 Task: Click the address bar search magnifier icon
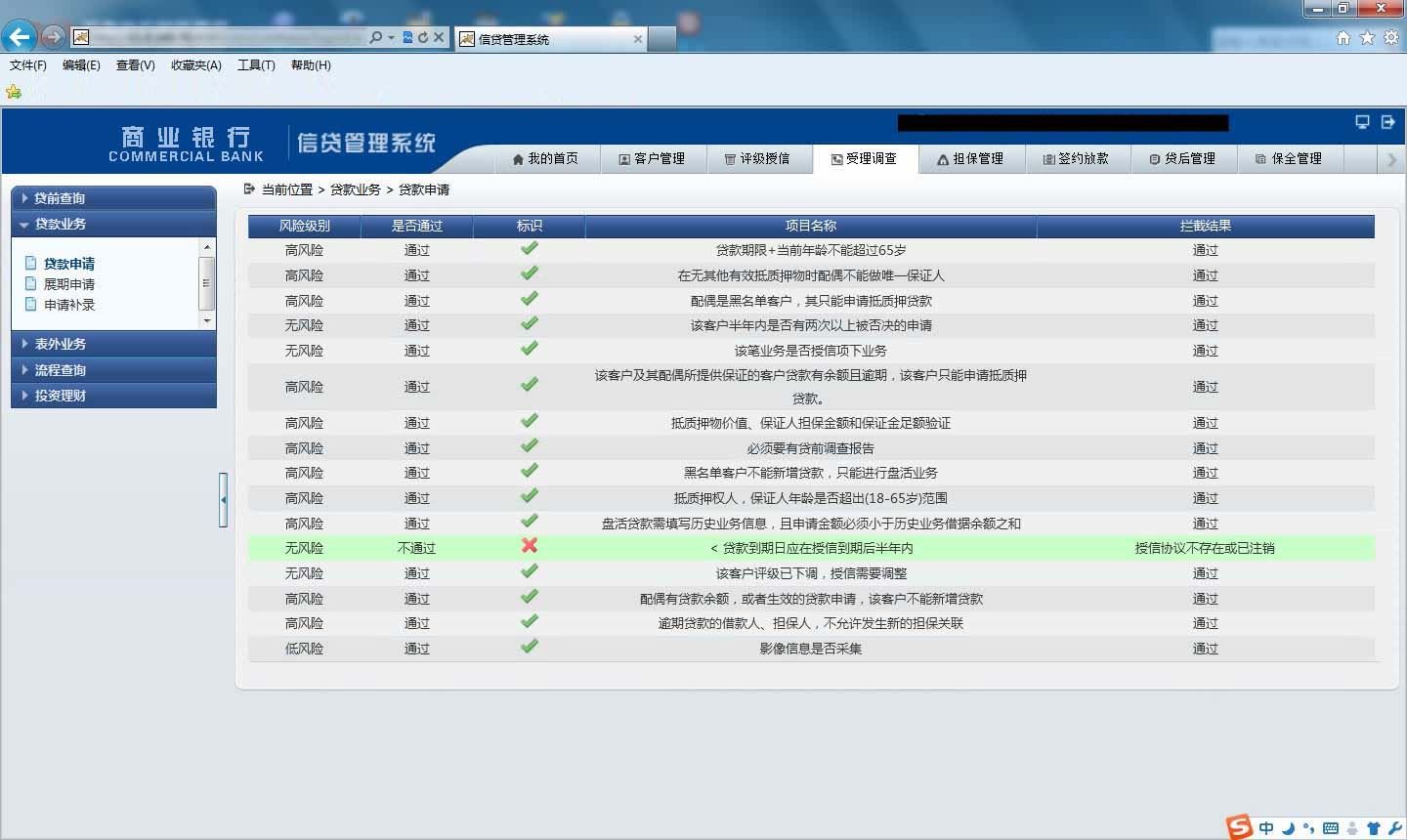376,37
